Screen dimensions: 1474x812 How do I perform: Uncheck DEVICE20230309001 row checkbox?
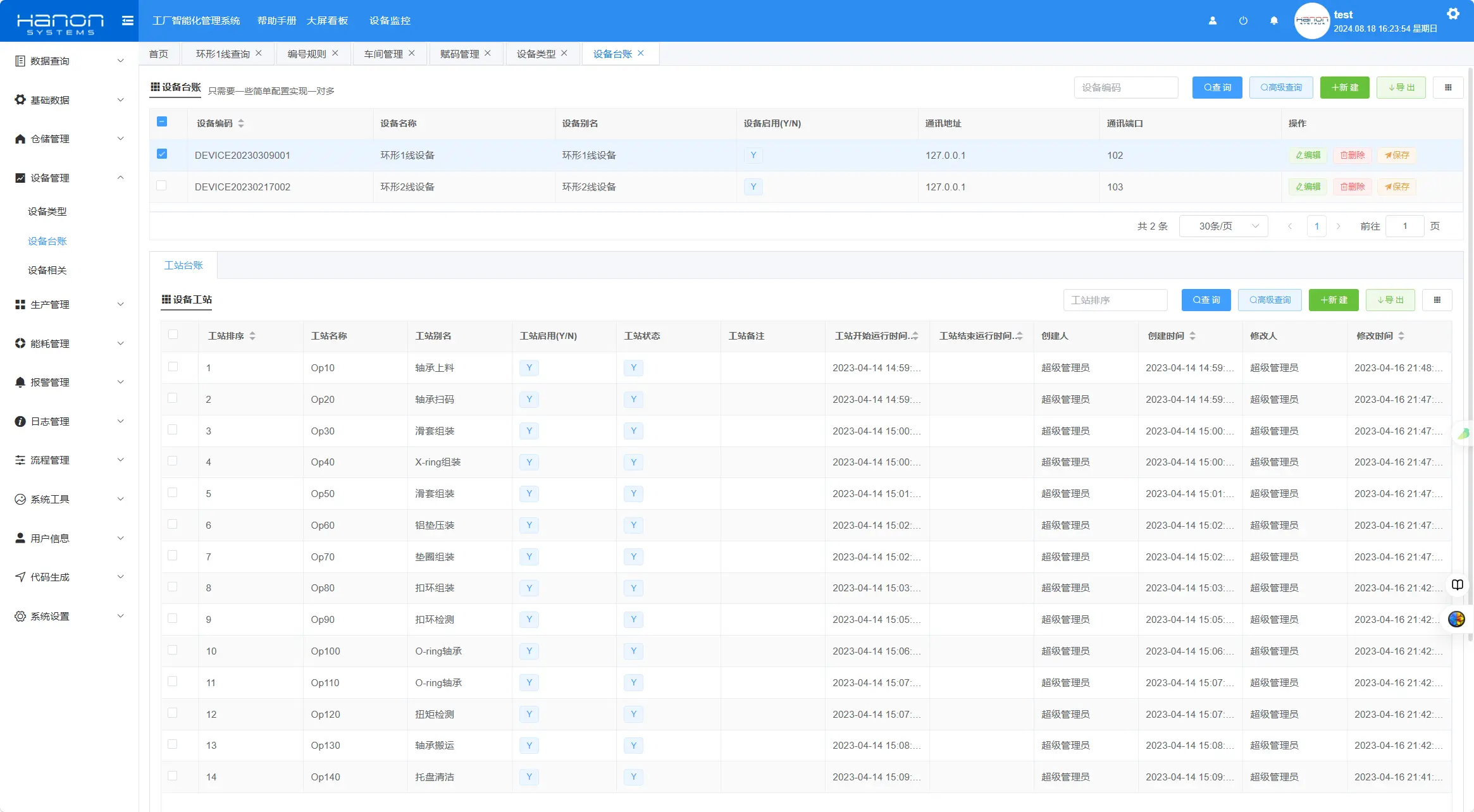(x=162, y=154)
